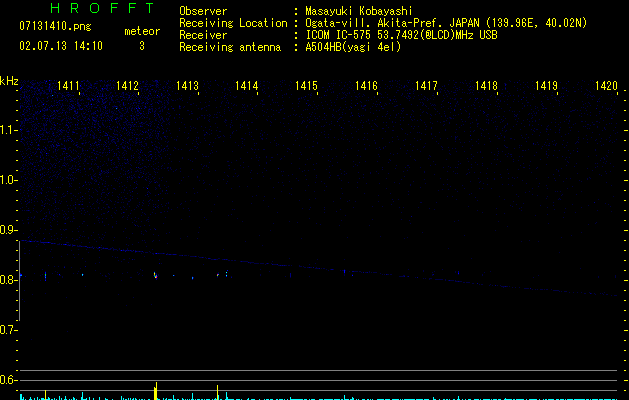
Task: Click the tall yellow spike after 1412
Action: pyautogui.click(x=156, y=391)
